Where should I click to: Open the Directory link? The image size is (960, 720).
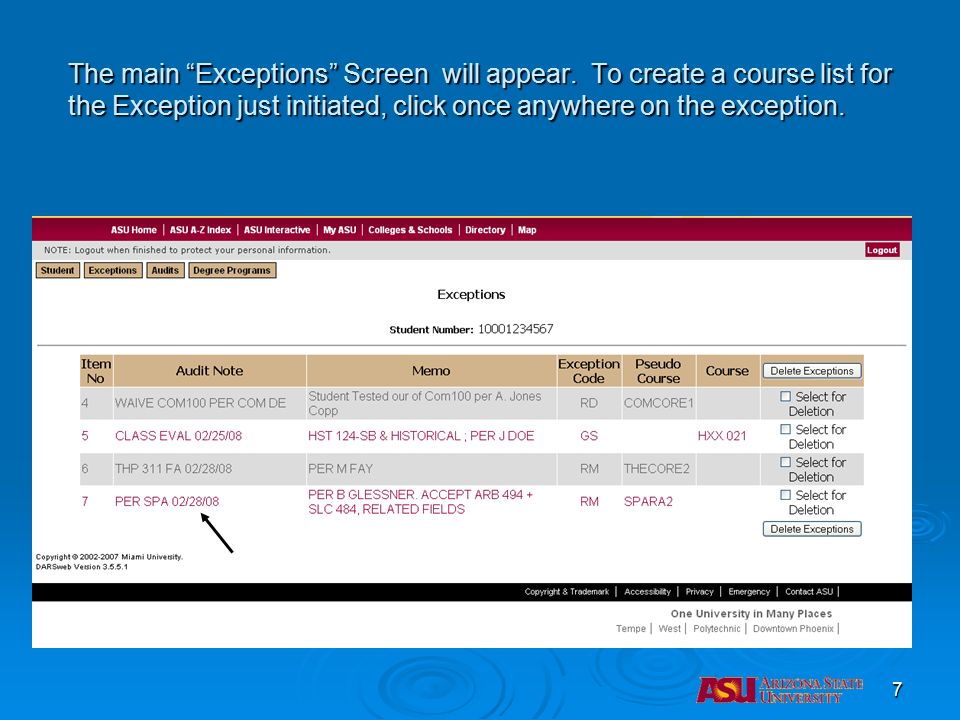click(x=485, y=230)
